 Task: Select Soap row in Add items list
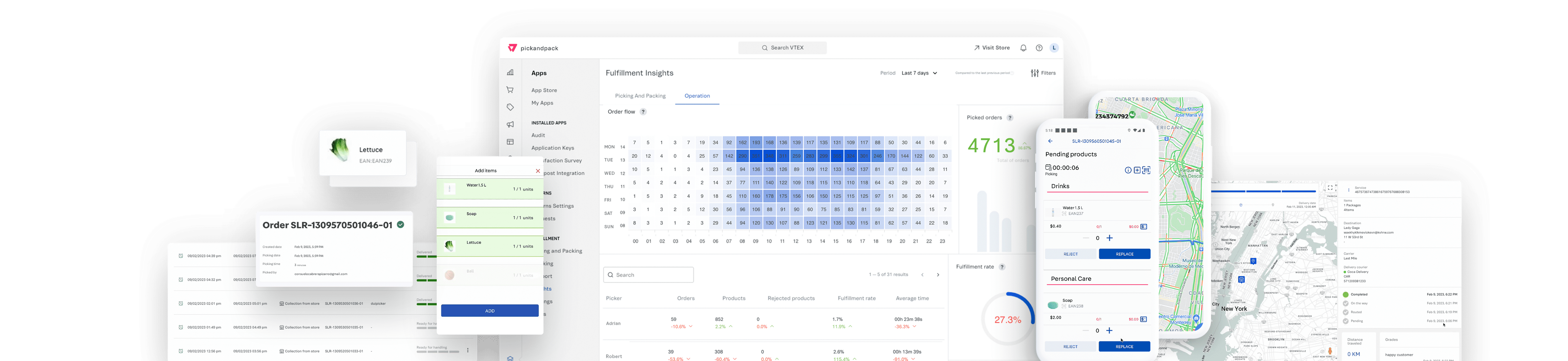[490, 218]
